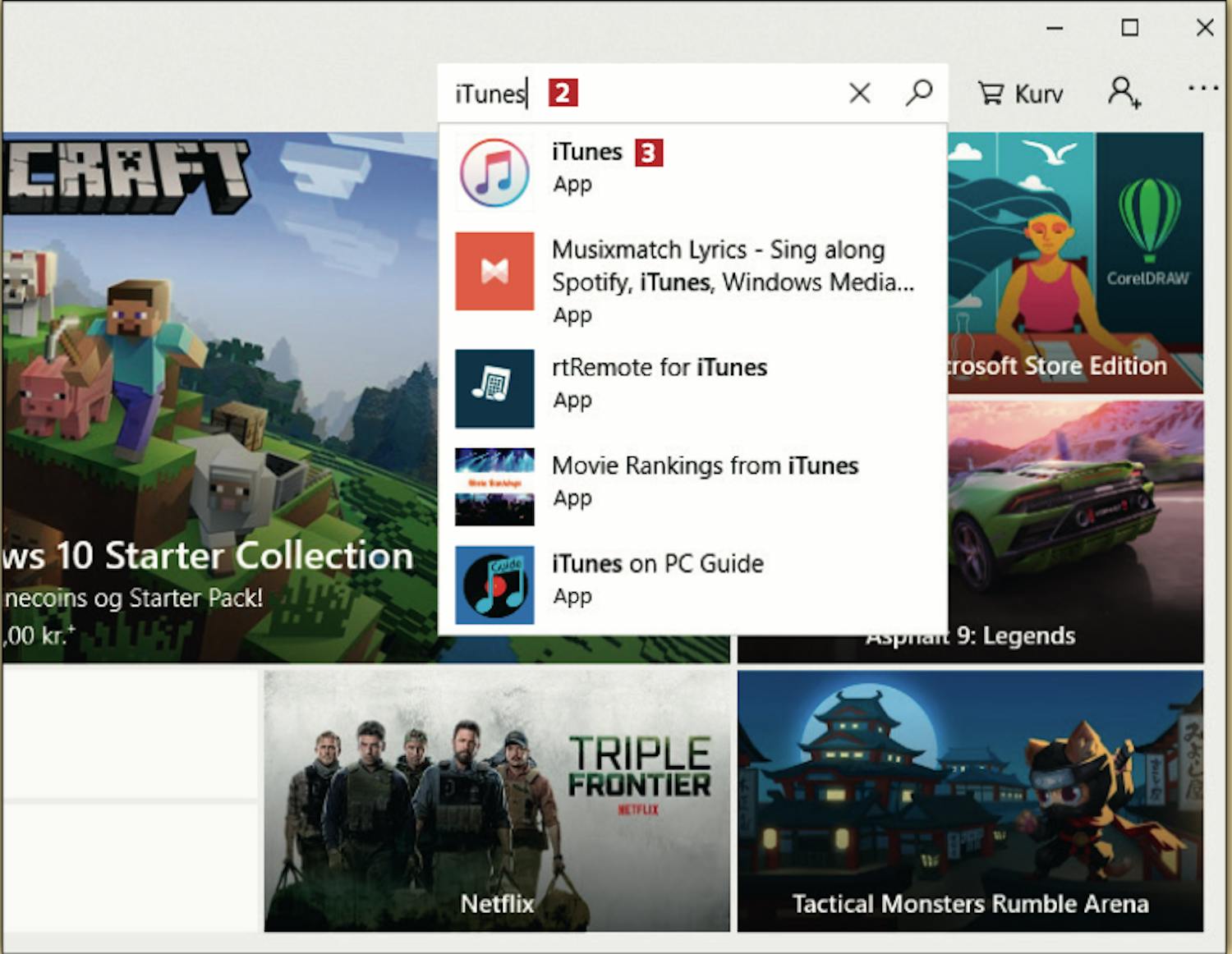The width and height of the screenshot is (1232, 954).
Task: Clear the iTunes search text
Action: (x=859, y=93)
